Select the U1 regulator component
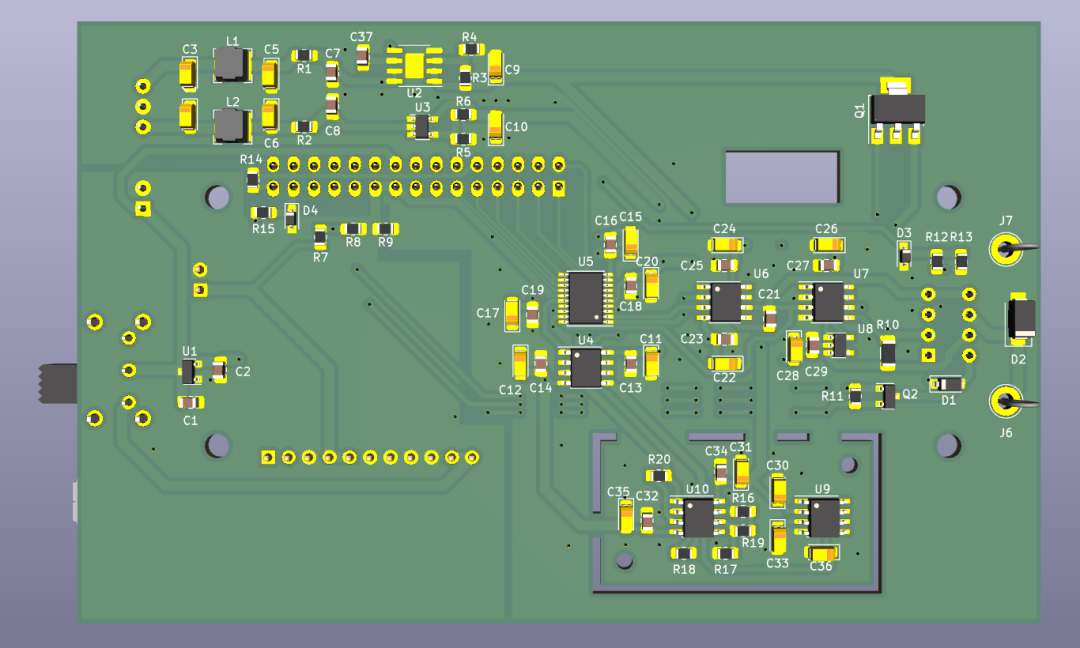1080x648 pixels. 189,372
